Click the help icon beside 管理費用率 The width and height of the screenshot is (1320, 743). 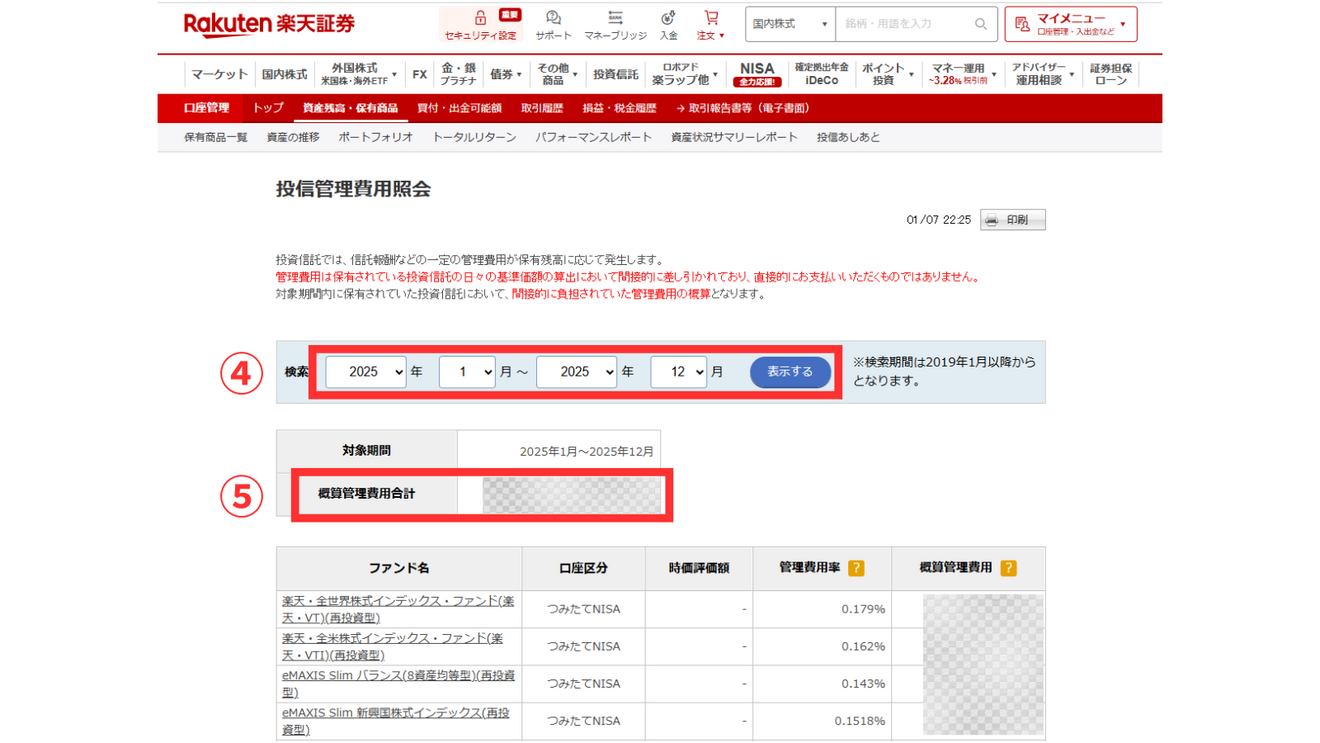(856, 568)
